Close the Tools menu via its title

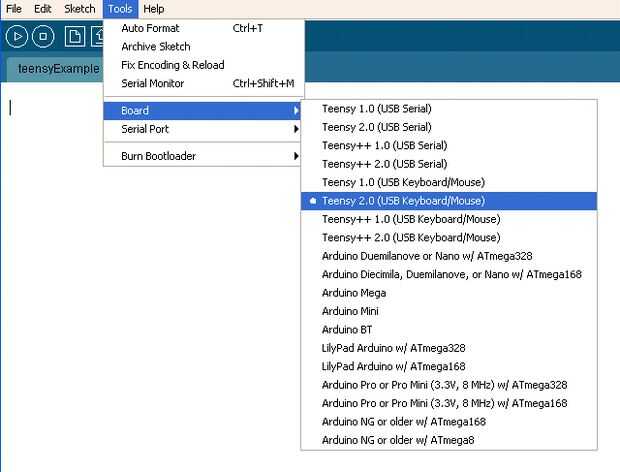pyautogui.click(x=120, y=9)
